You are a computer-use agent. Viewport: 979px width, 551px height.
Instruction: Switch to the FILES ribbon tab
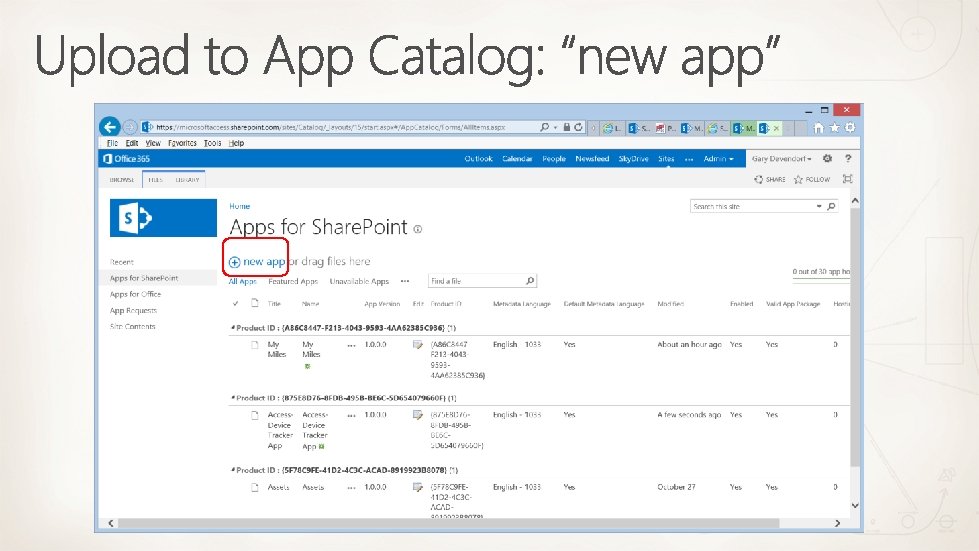click(155, 180)
